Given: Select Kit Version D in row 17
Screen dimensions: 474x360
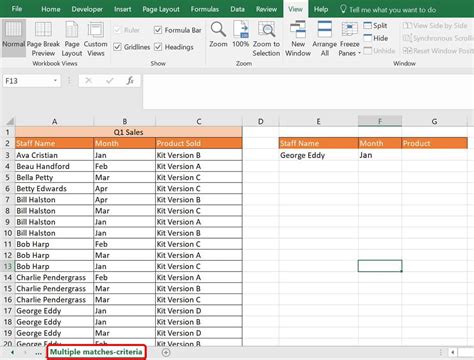Looking at the screenshot, I should (x=199, y=311).
